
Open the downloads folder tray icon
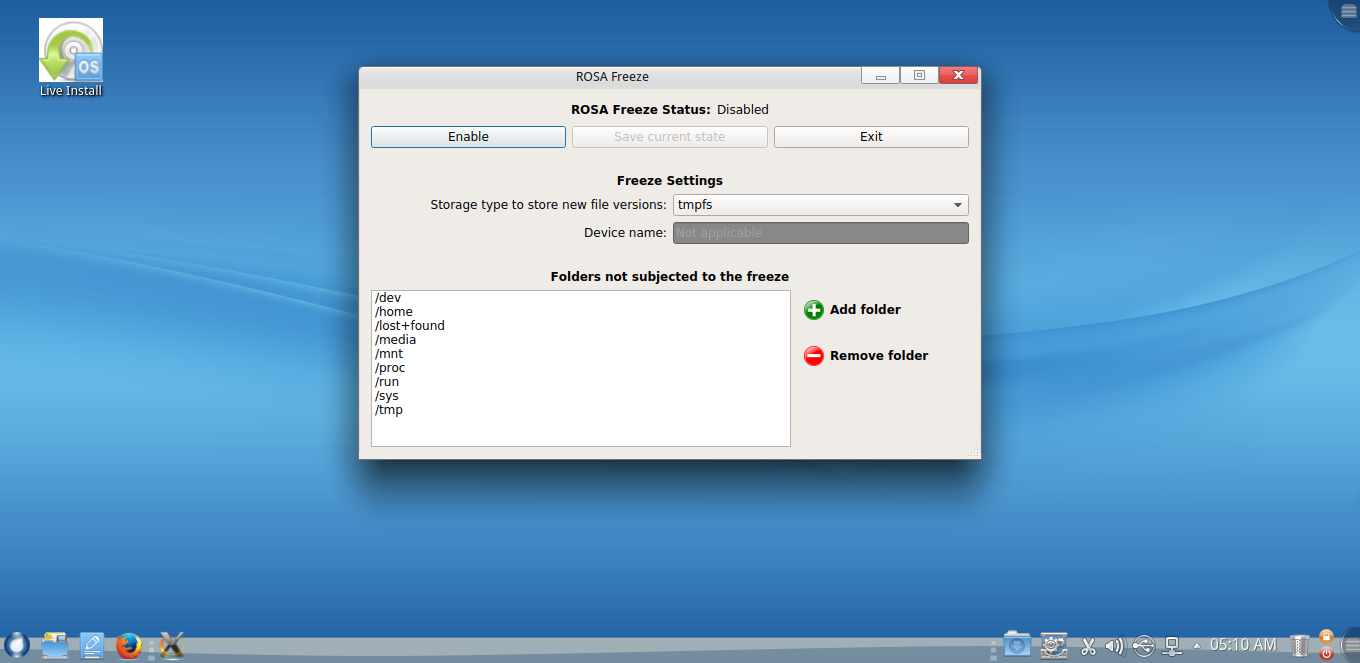pyautogui.click(x=1017, y=645)
